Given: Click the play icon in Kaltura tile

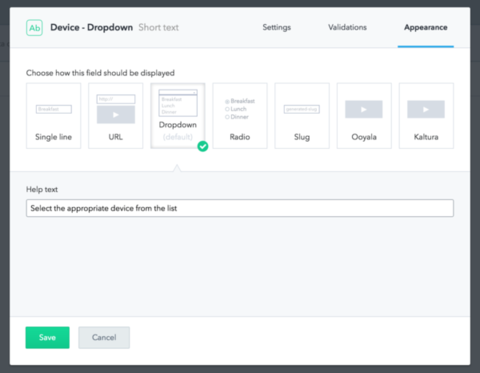Looking at the screenshot, I should (x=426, y=109).
